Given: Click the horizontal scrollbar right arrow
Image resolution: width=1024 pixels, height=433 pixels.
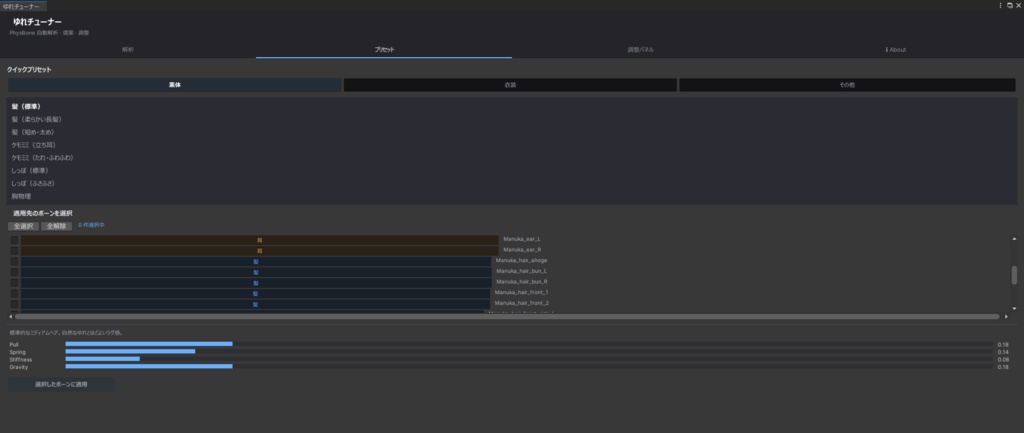Looking at the screenshot, I should click(x=1006, y=316).
